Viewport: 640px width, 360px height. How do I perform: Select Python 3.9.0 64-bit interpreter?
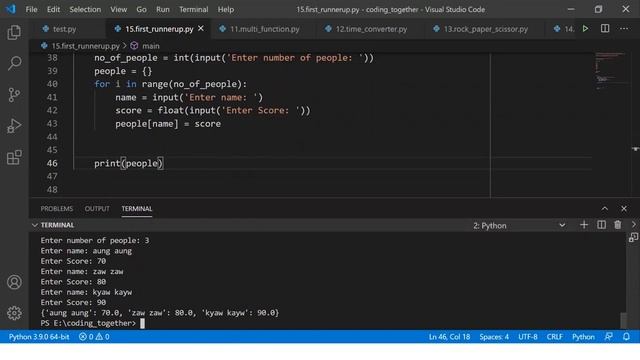click(x=39, y=337)
